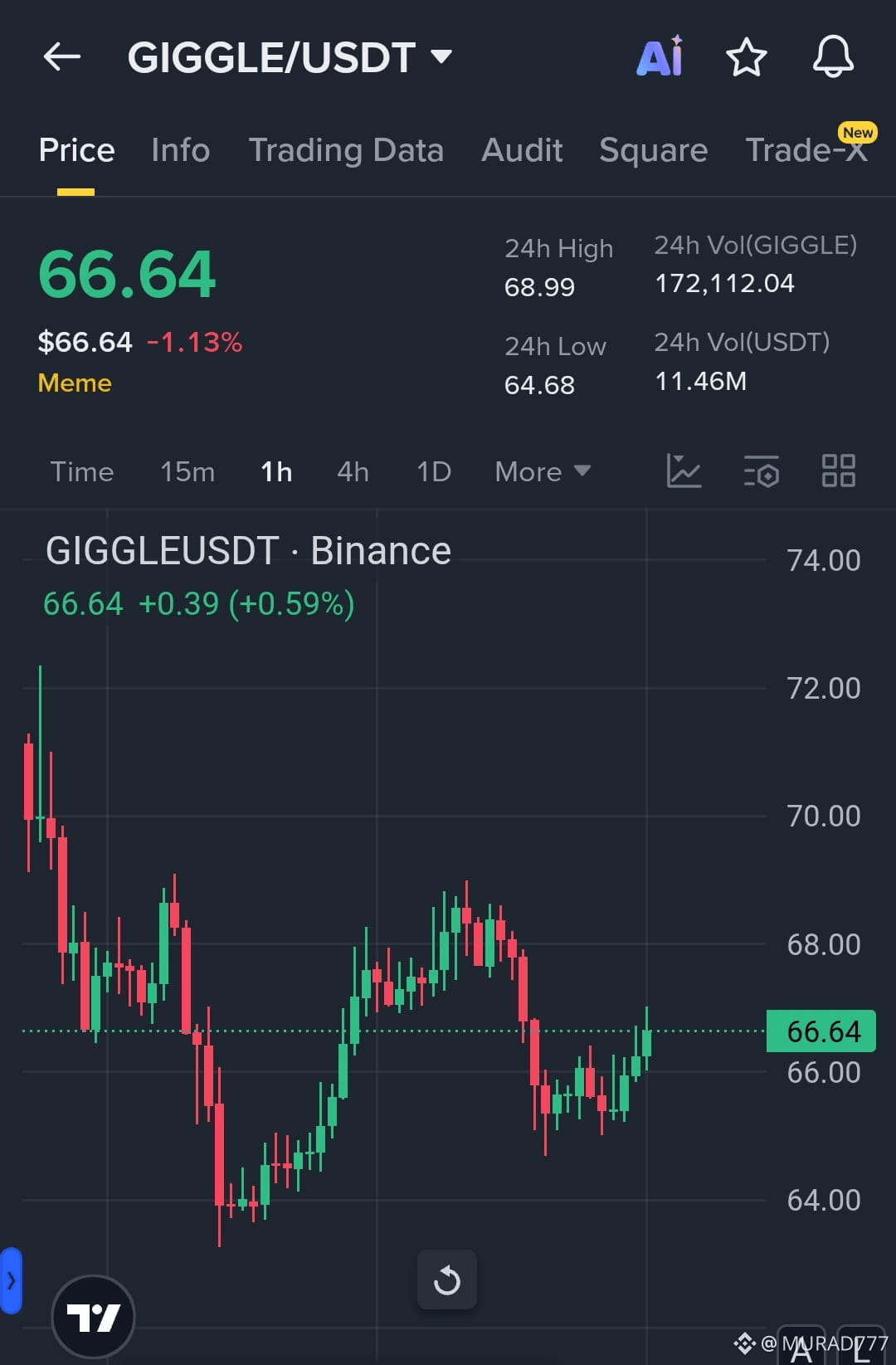Screen dimensions: 896x1365
Task: Tap the 64.00 price axis label
Action: [824, 1200]
